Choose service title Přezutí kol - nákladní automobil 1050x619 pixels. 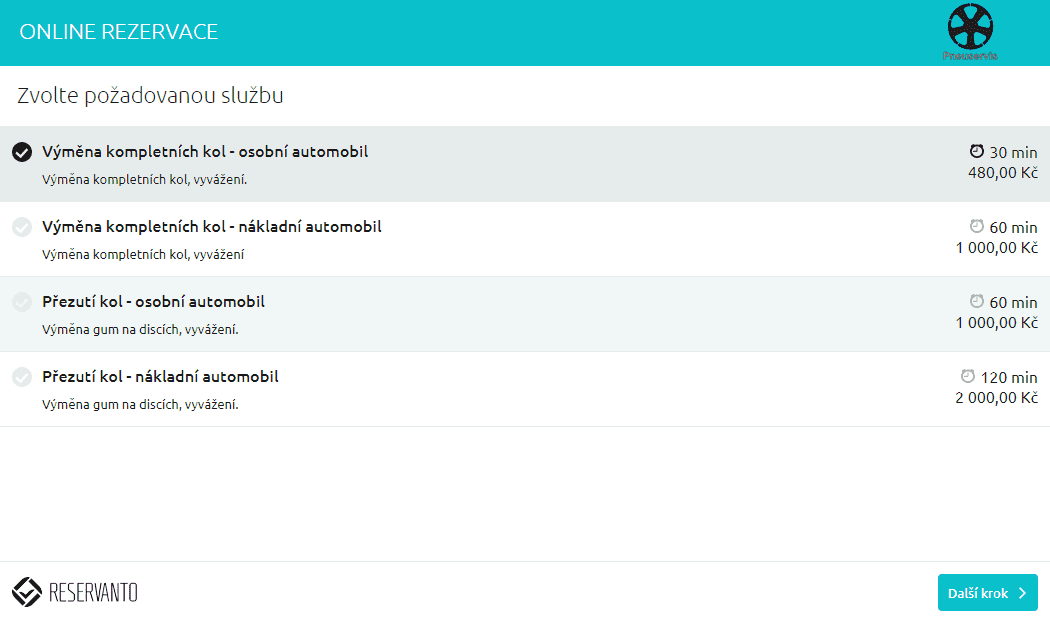(160, 377)
